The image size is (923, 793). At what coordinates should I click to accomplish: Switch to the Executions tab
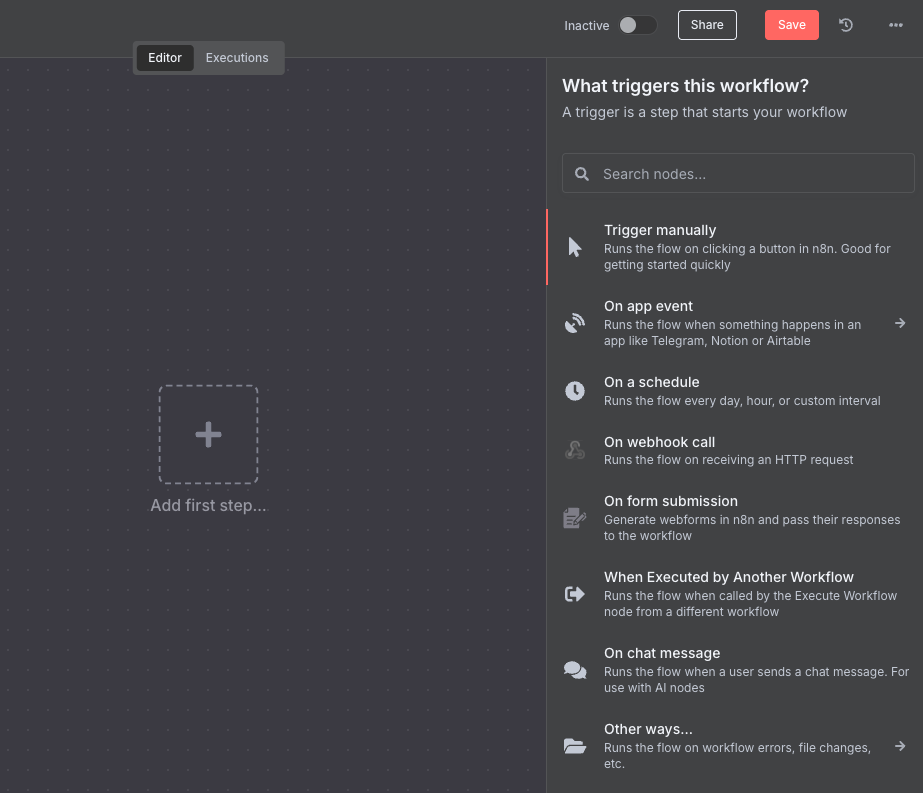pos(237,58)
